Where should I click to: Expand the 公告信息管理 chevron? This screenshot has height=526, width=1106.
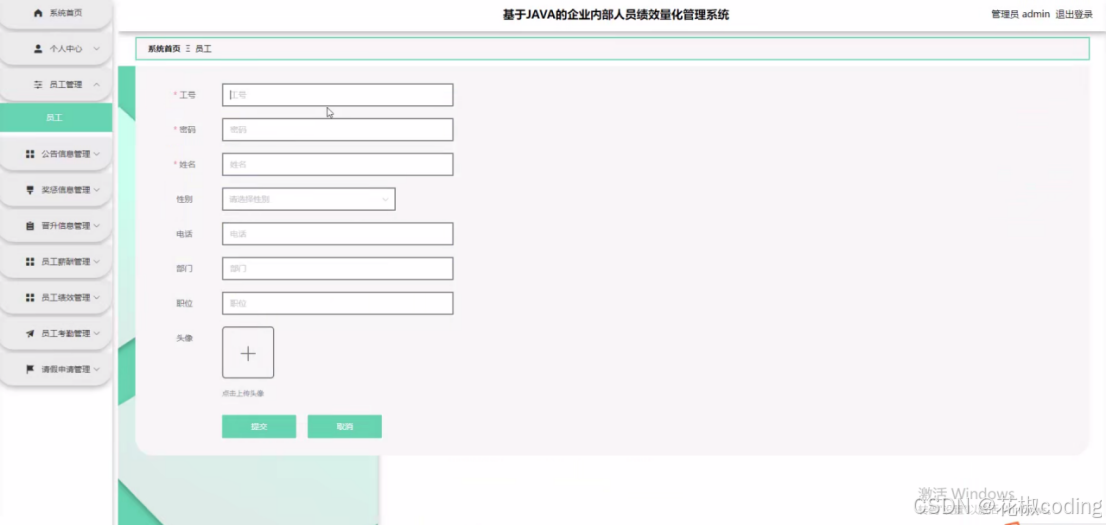tap(97, 154)
